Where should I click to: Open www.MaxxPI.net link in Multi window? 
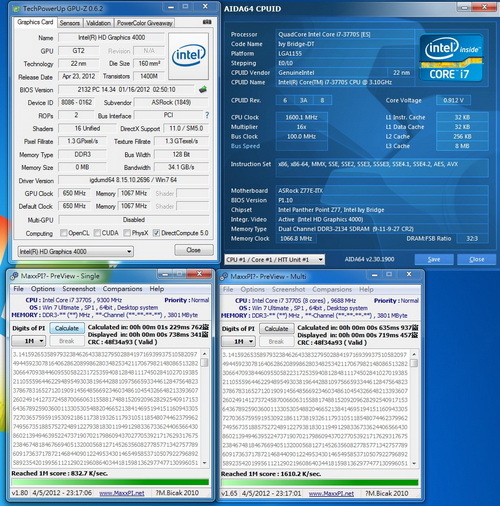click(331, 494)
